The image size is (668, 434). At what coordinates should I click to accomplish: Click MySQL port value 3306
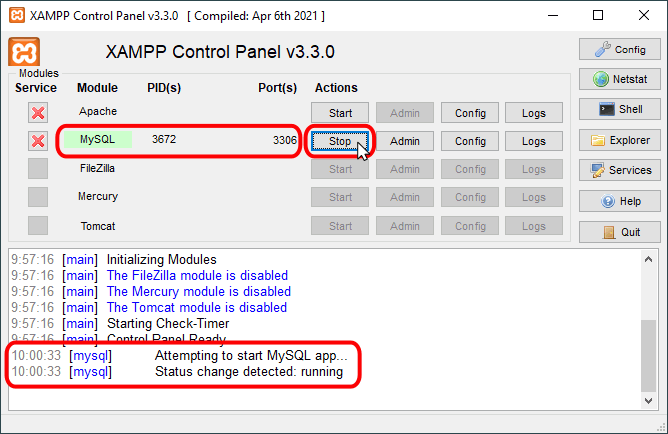click(x=285, y=140)
